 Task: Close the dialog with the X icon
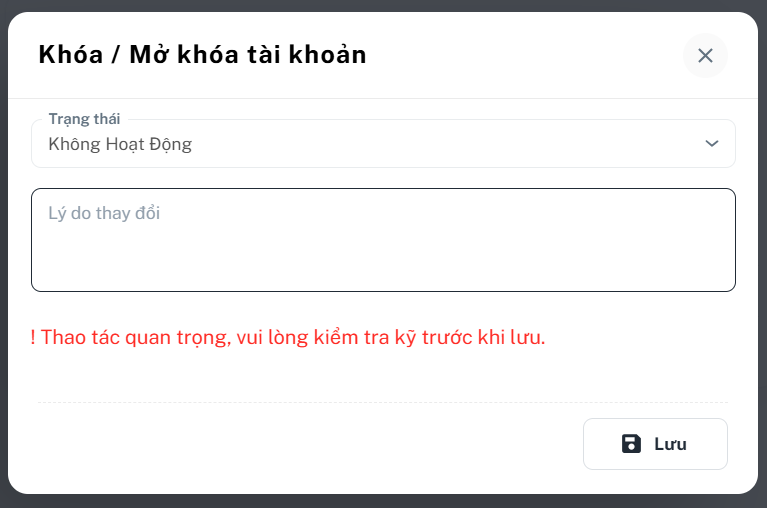(x=705, y=56)
